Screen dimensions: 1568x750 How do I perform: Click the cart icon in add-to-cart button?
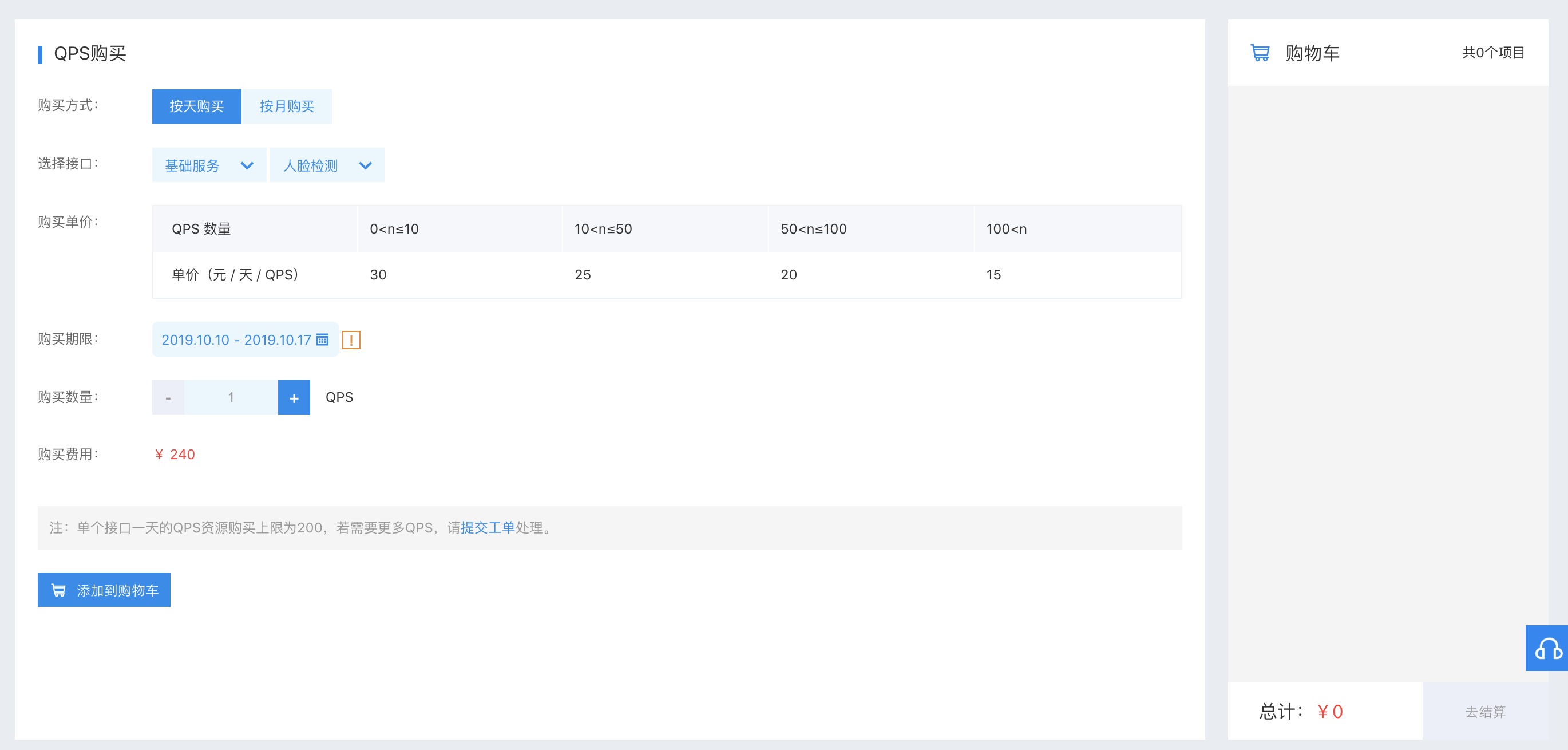pos(58,590)
